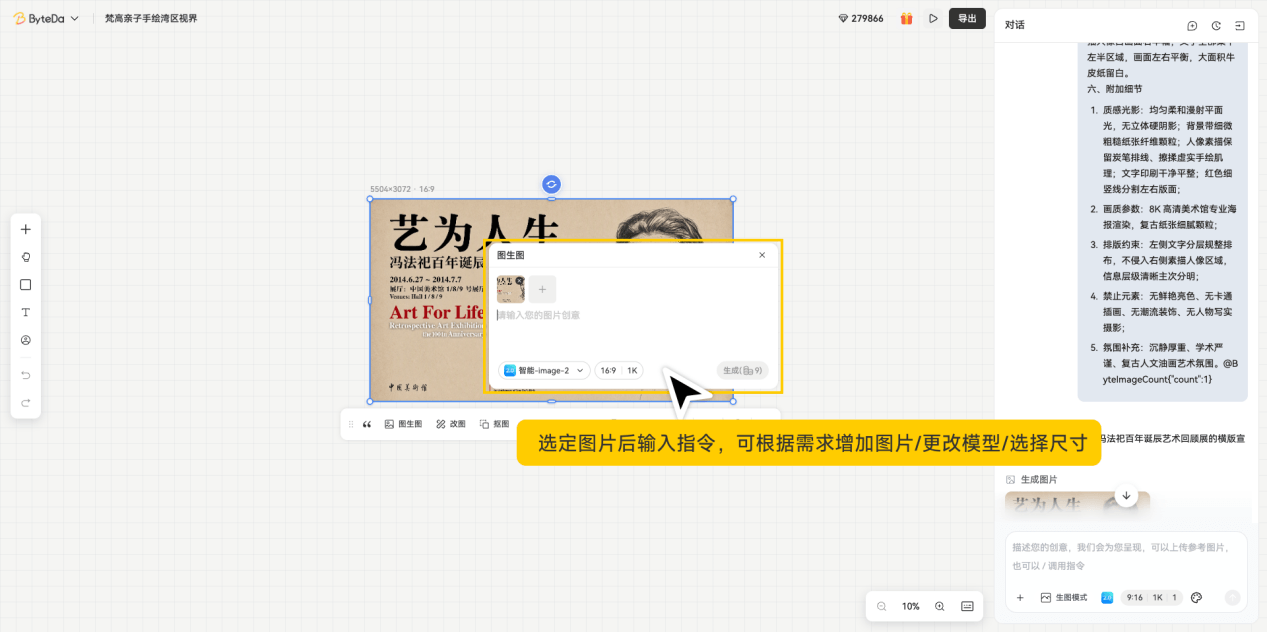Click the 生成图片 label in chat
1267x632 pixels.
[1039, 479]
